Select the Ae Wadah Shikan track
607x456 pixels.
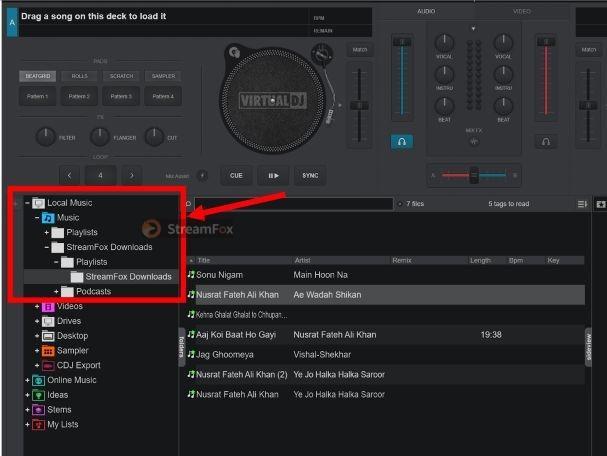(386, 295)
